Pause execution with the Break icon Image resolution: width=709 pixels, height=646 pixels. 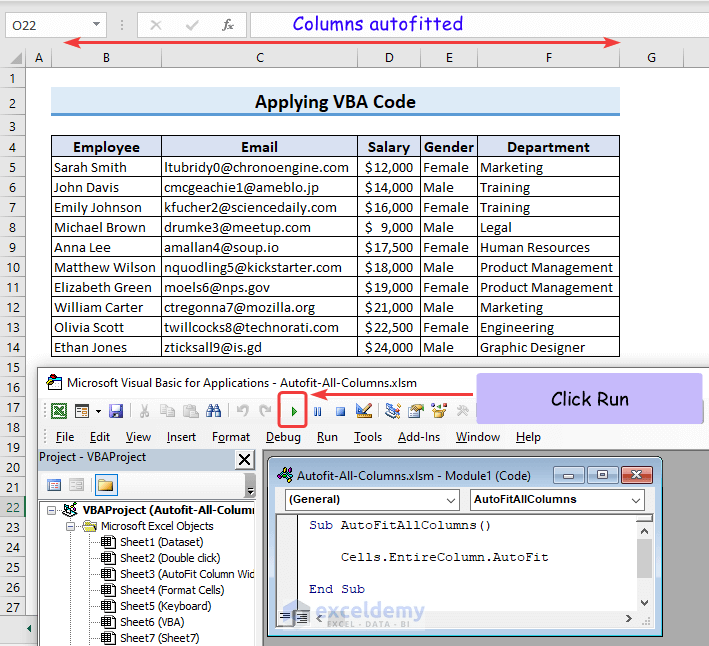coord(317,411)
